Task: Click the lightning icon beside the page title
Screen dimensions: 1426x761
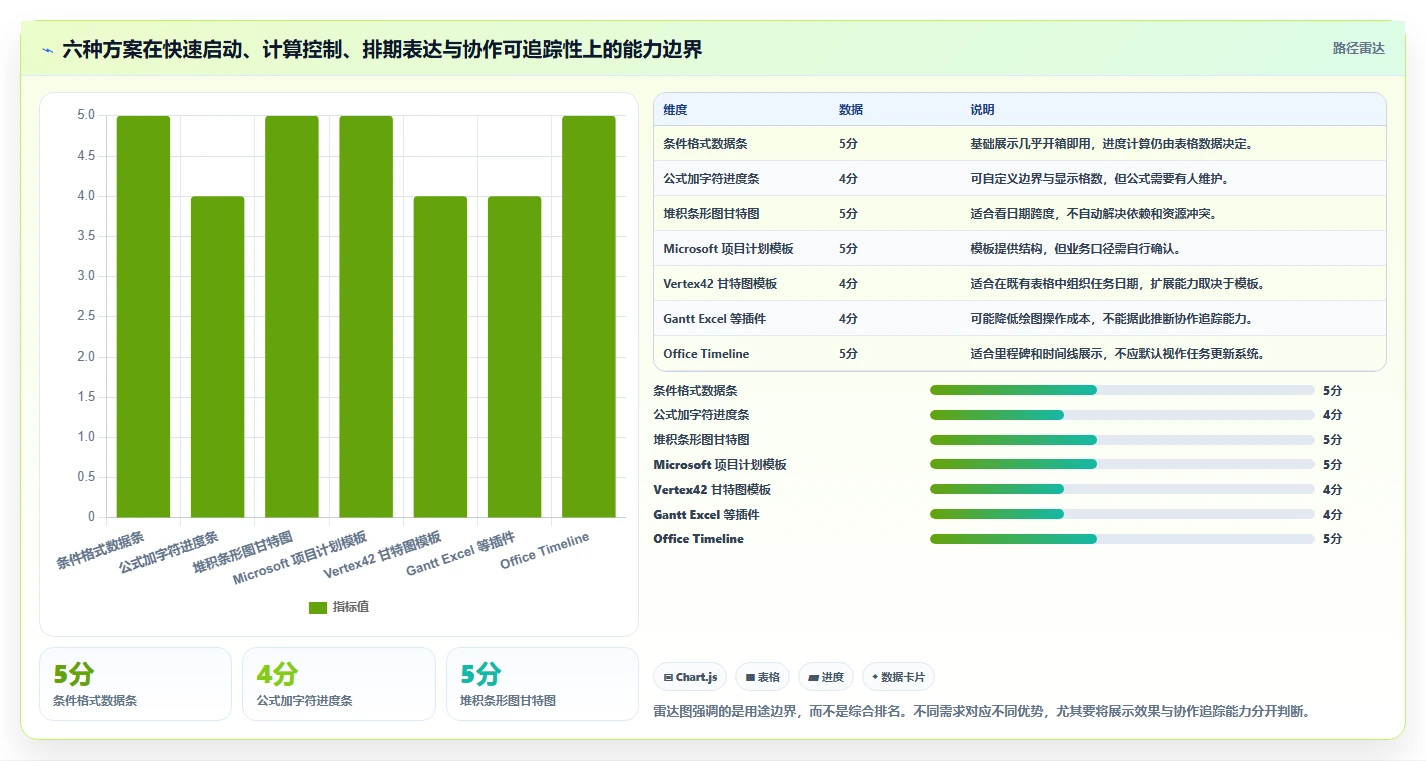Action: pos(48,50)
